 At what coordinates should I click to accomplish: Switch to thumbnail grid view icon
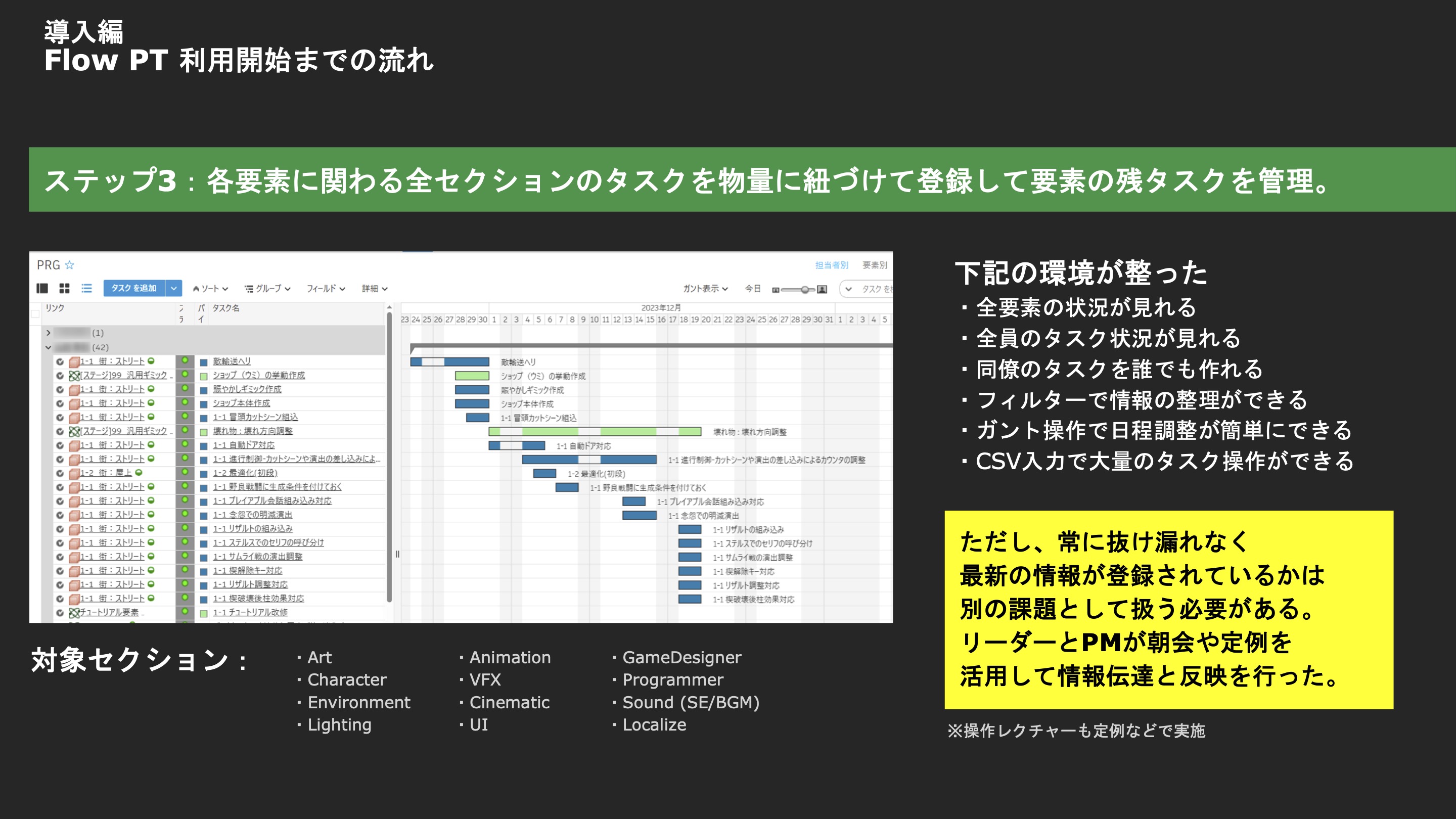click(x=64, y=288)
